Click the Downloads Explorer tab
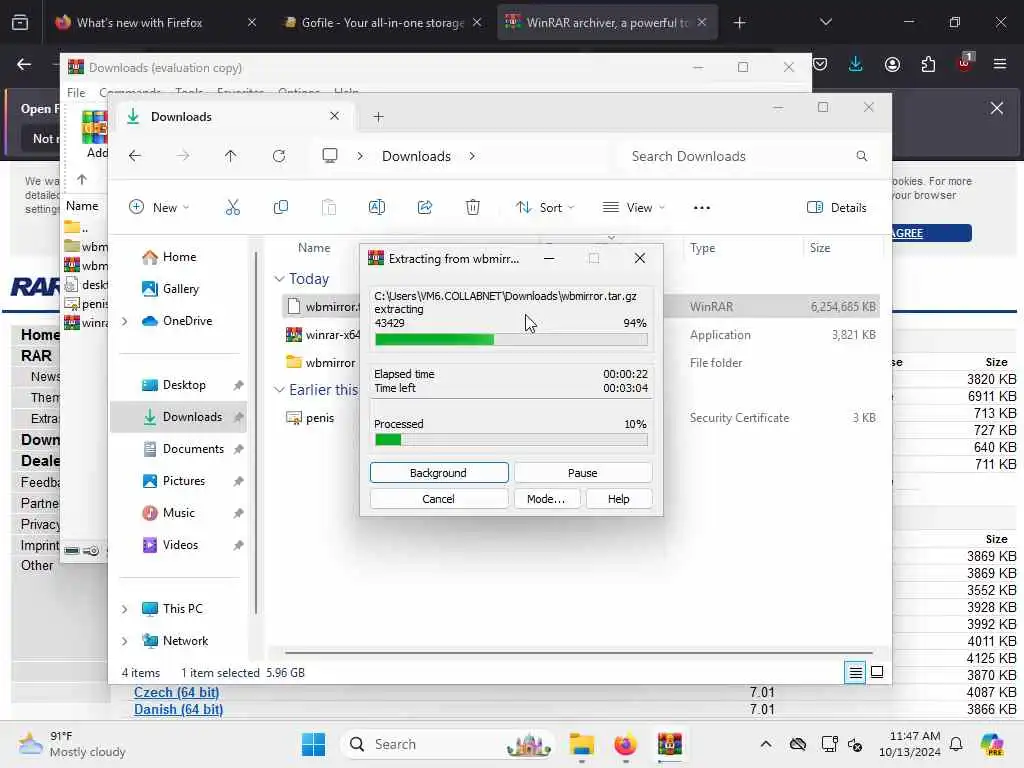 click(235, 117)
